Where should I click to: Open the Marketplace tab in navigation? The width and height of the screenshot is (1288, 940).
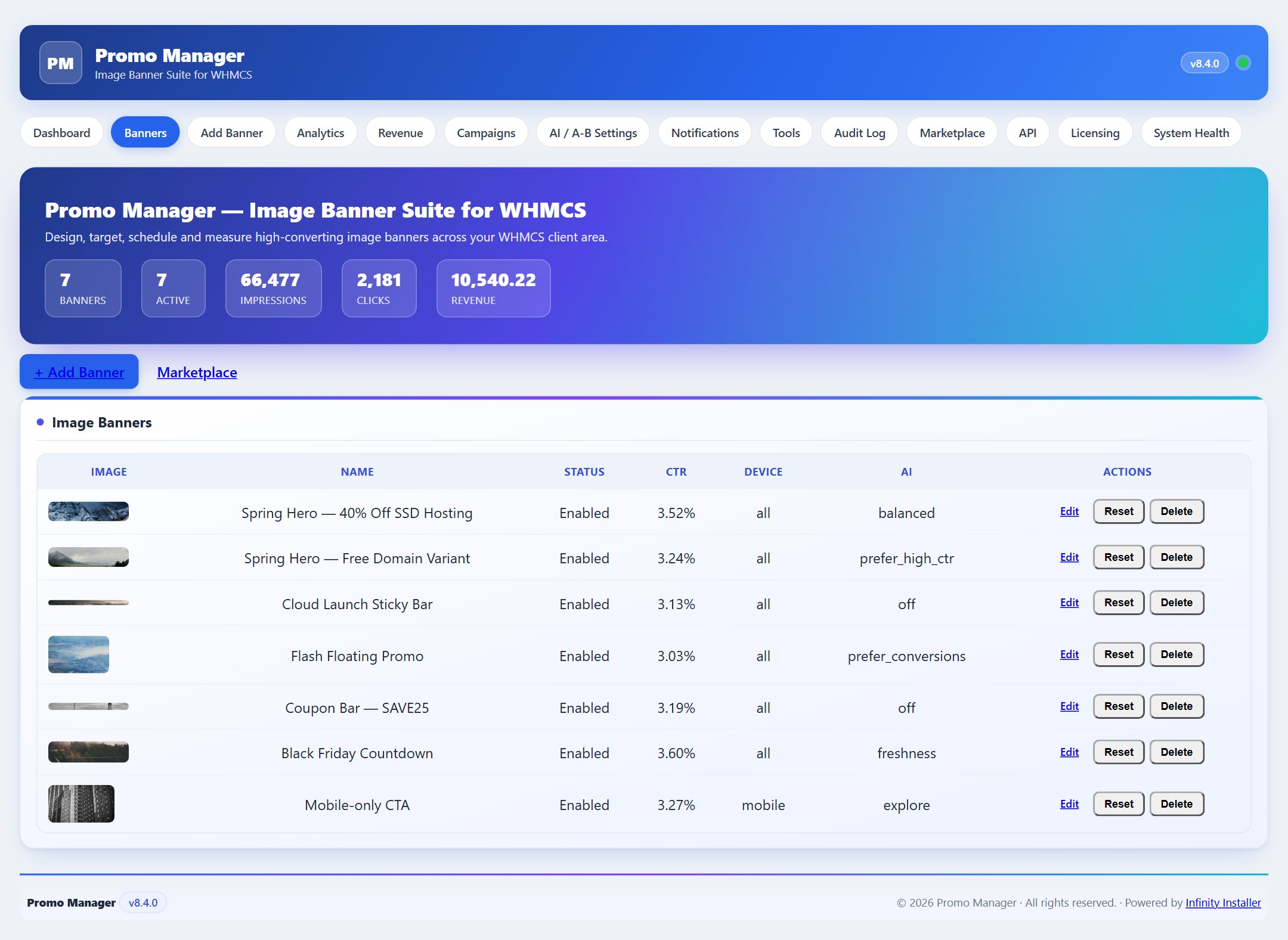pyautogui.click(x=952, y=132)
